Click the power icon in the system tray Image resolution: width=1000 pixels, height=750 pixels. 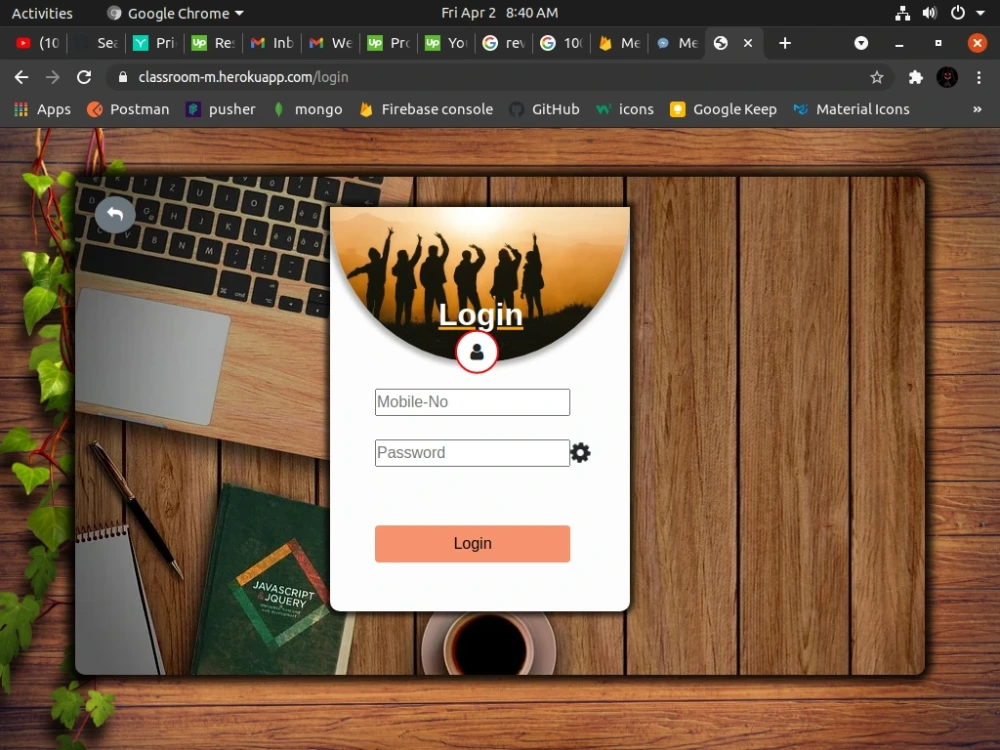(957, 13)
